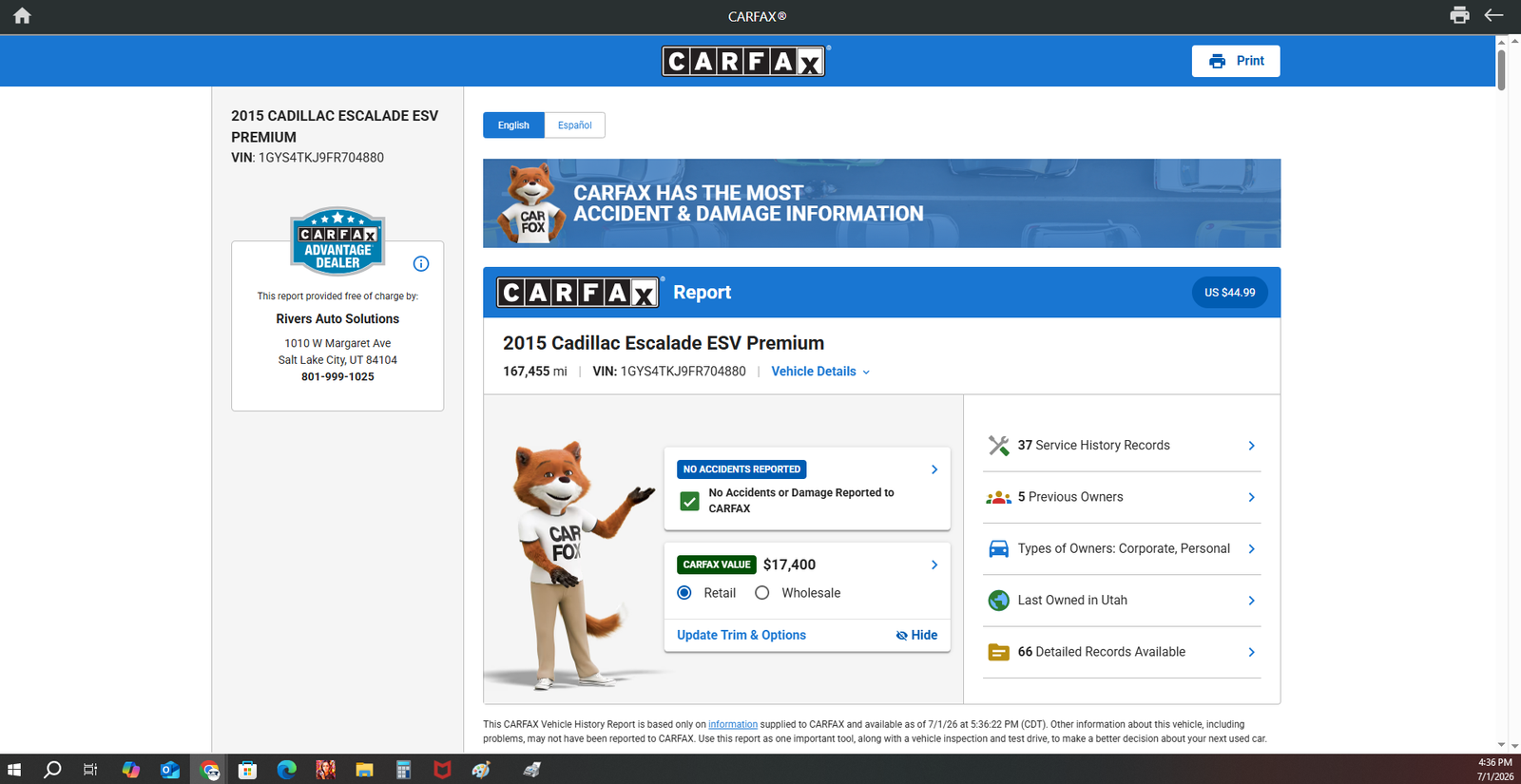Open Calculator from the taskbar
Viewport: 1521px width, 784px height.
[x=403, y=770]
